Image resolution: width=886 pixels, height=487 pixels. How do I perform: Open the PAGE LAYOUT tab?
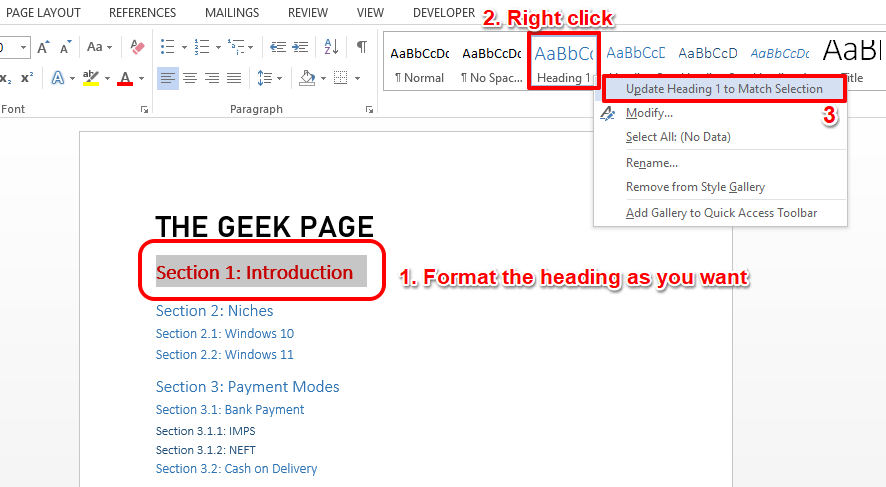coord(43,12)
